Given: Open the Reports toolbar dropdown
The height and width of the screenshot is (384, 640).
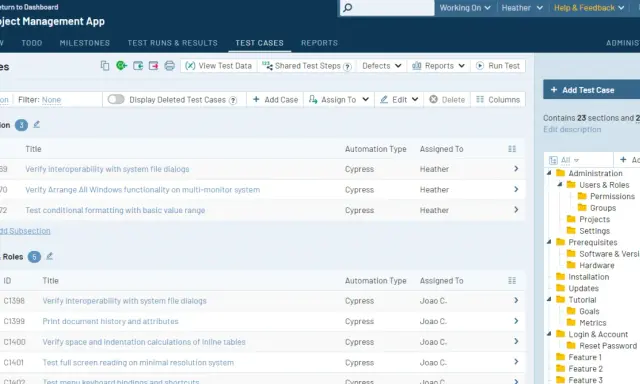Looking at the screenshot, I should pyautogui.click(x=438, y=66).
